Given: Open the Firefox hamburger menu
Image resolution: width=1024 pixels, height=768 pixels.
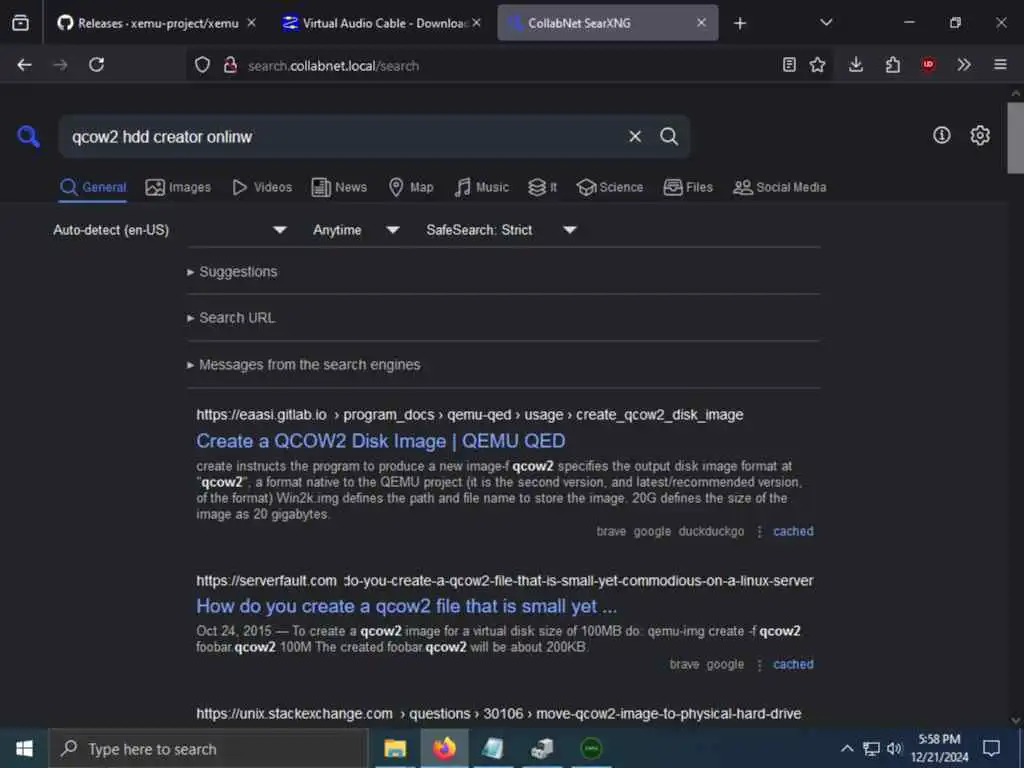Looking at the screenshot, I should (x=1000, y=65).
